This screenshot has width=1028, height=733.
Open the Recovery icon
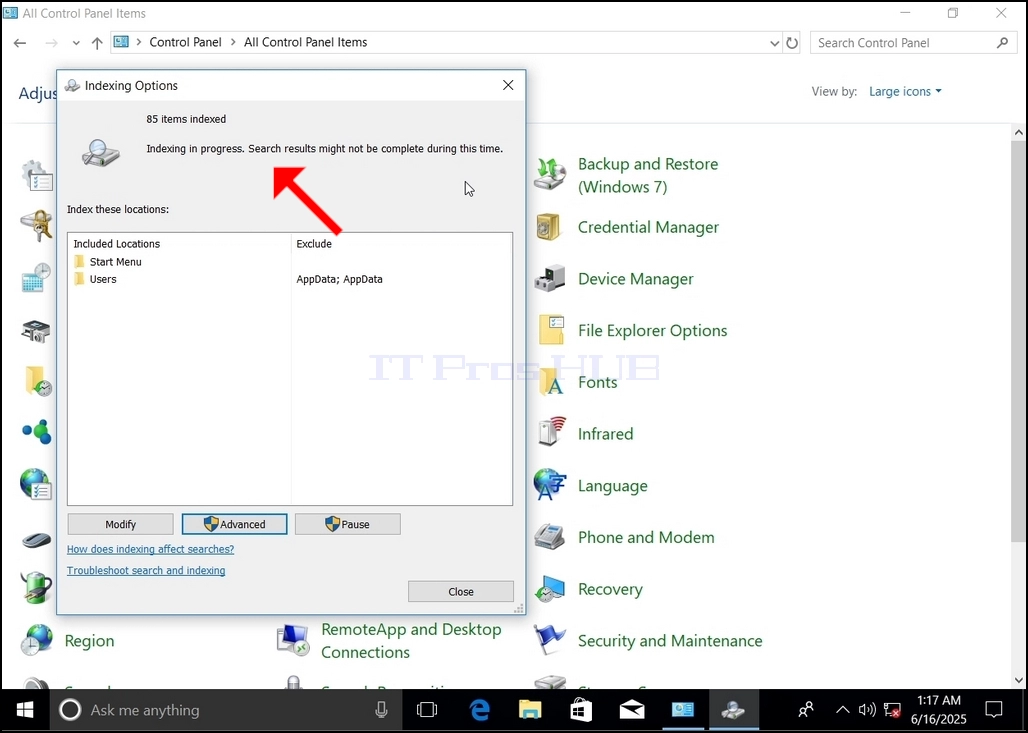(x=549, y=589)
